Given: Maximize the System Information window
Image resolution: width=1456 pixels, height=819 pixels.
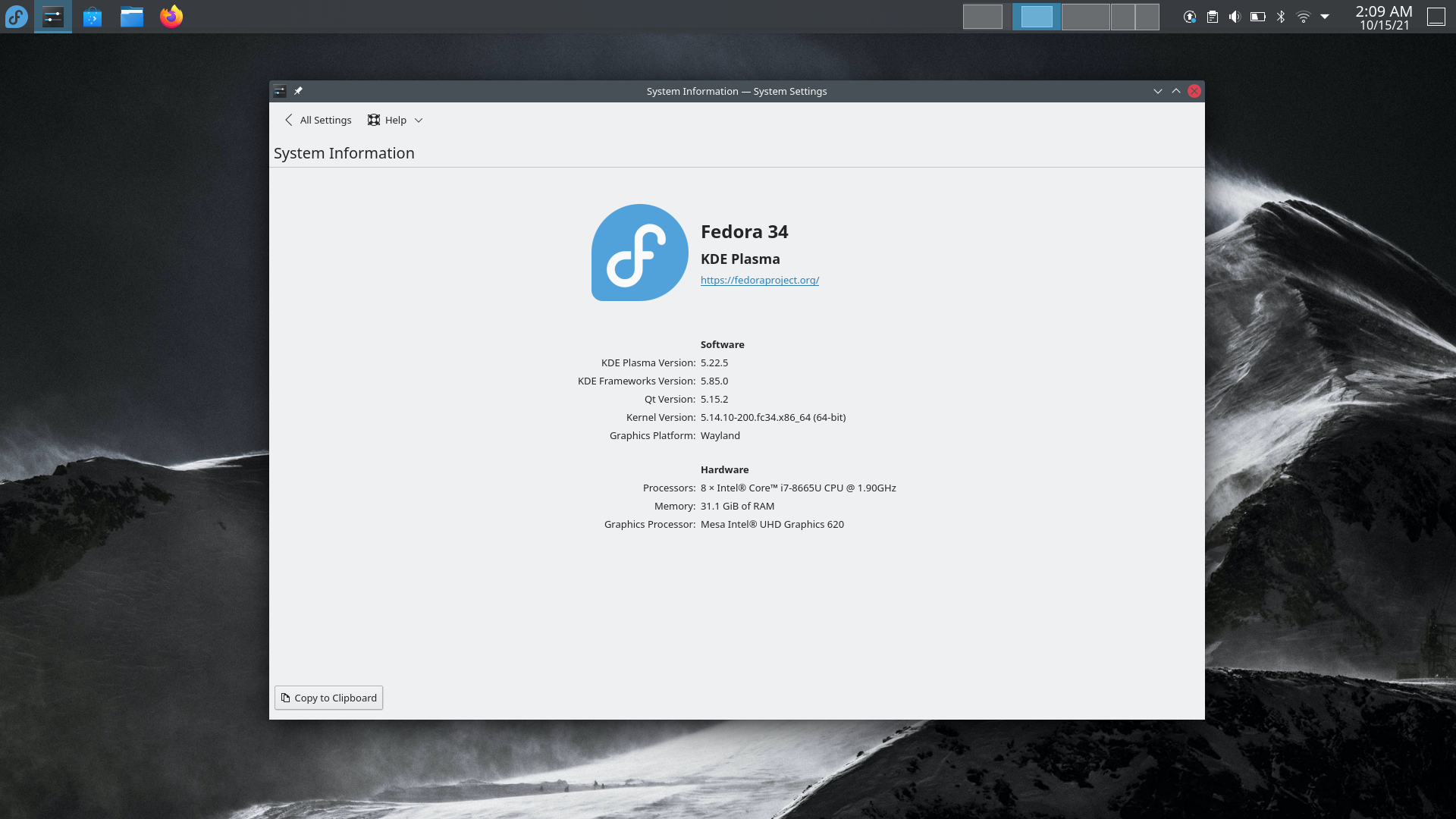Looking at the screenshot, I should [x=1176, y=91].
